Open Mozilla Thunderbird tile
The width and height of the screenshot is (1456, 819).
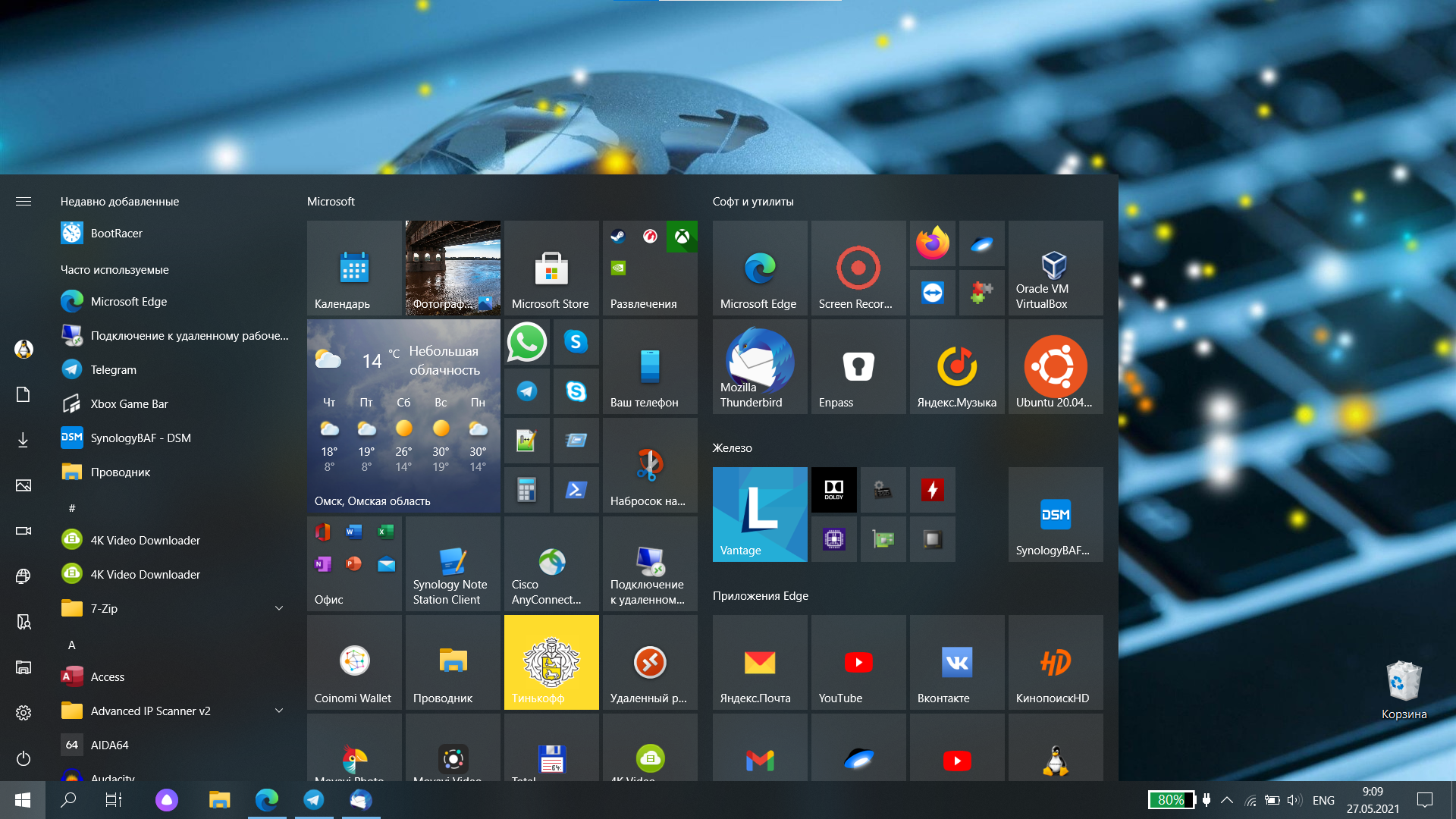760,366
